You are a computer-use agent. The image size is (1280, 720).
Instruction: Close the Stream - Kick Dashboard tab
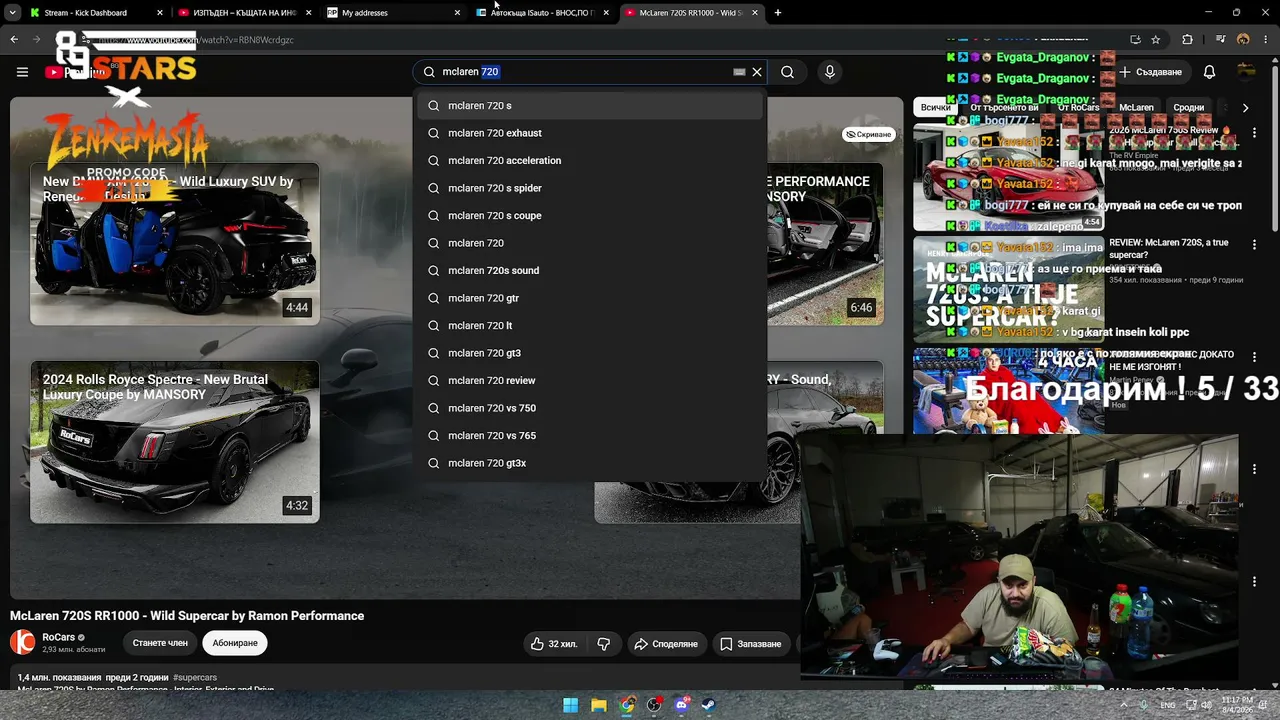[x=160, y=13]
